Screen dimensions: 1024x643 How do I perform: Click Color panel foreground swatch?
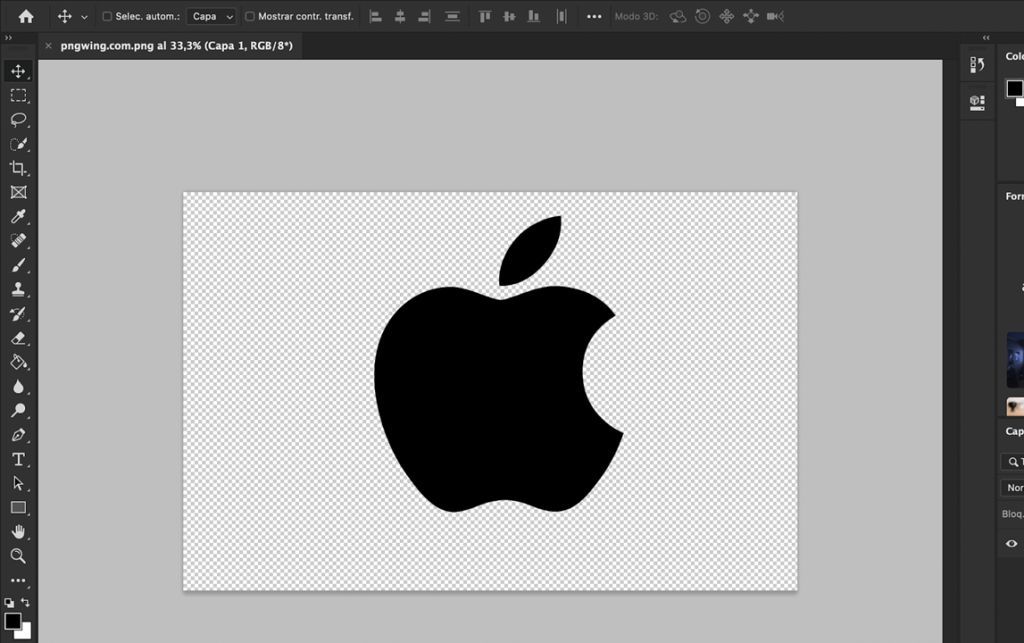click(x=1014, y=88)
